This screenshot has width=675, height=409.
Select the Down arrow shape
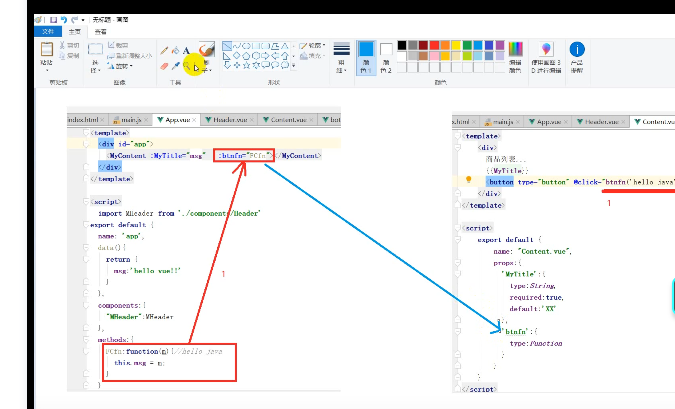tap(227, 65)
